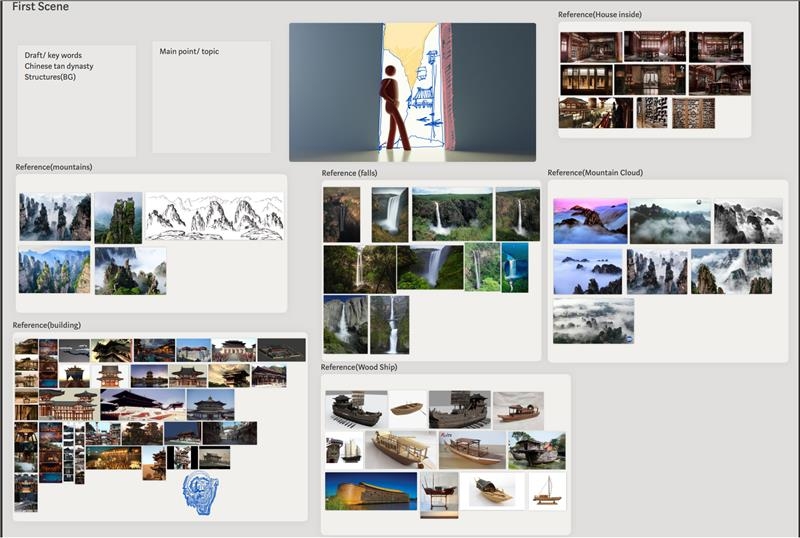Open the black-and-white ink mountain sketch
Screen dimensions: 800x538
coord(214,216)
